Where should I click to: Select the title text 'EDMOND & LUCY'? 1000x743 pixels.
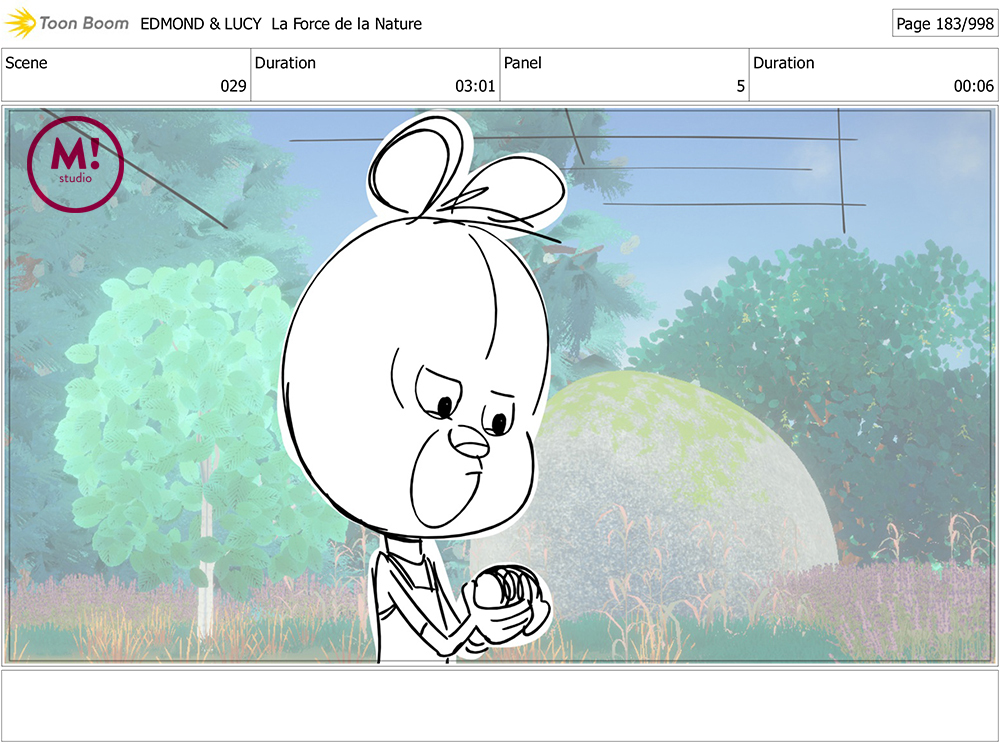tap(201, 24)
